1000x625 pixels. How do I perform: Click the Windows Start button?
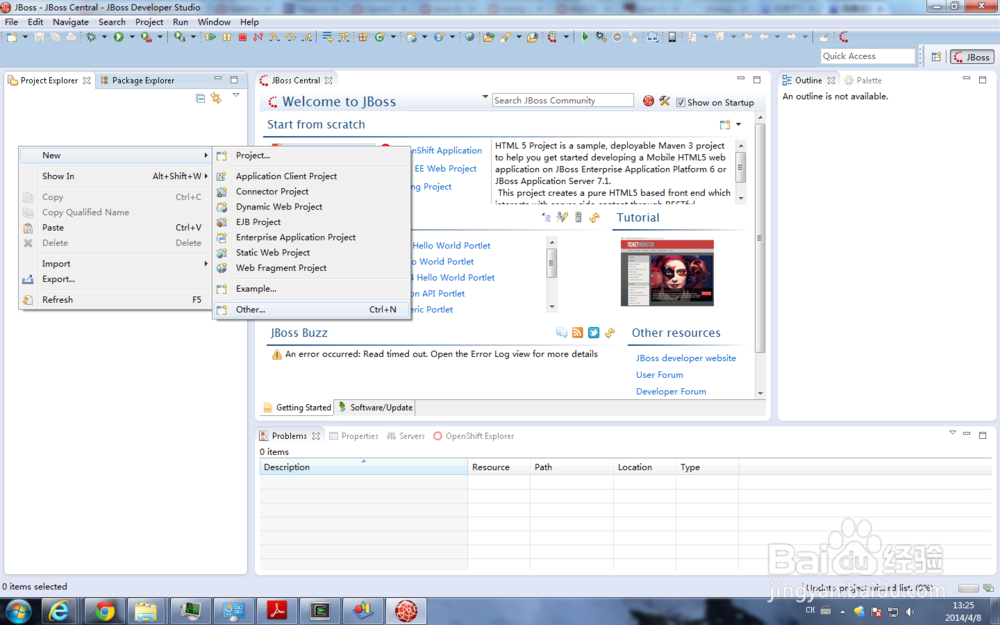[x=17, y=611]
